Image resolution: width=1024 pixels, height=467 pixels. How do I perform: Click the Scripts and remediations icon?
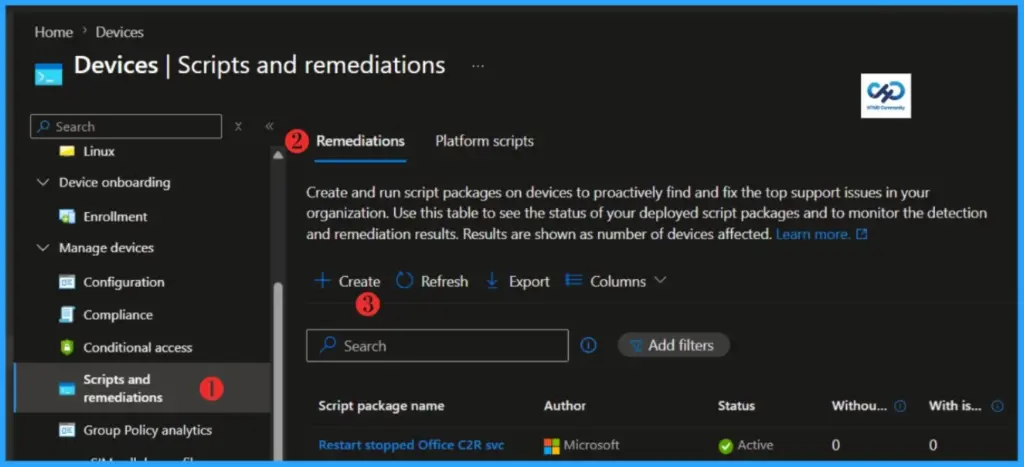click(x=67, y=389)
